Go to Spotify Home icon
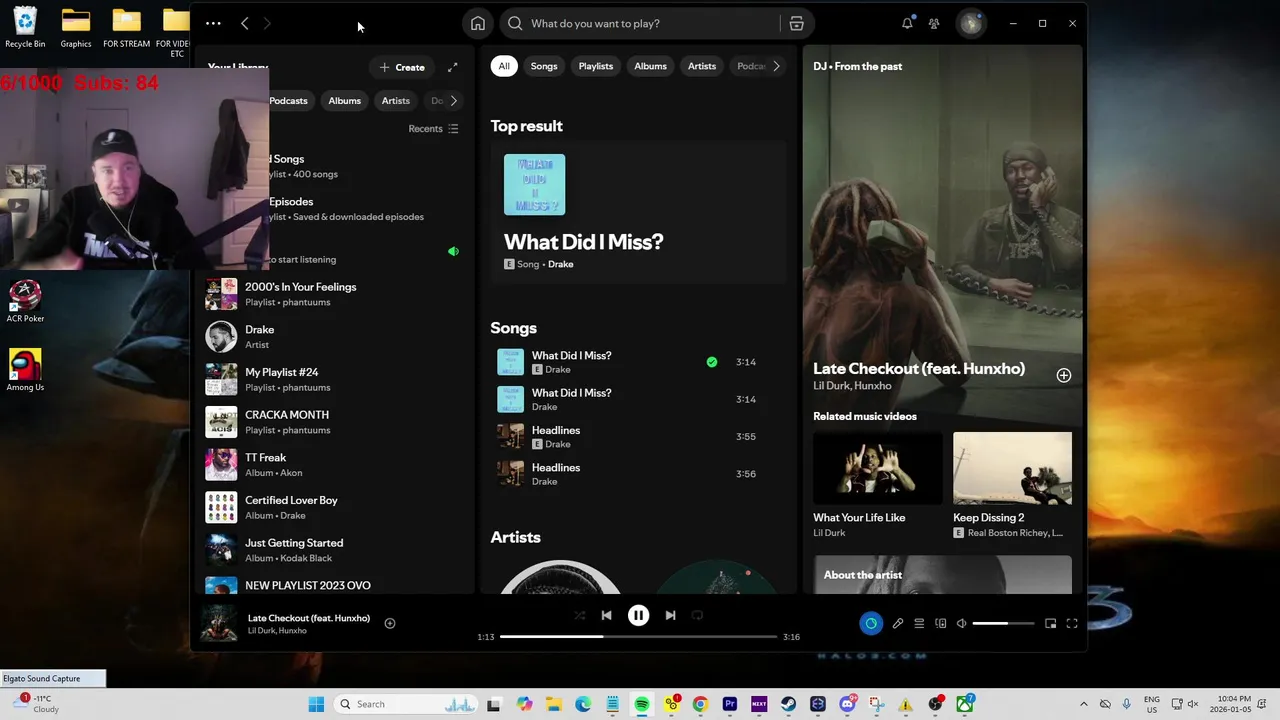 (x=478, y=23)
